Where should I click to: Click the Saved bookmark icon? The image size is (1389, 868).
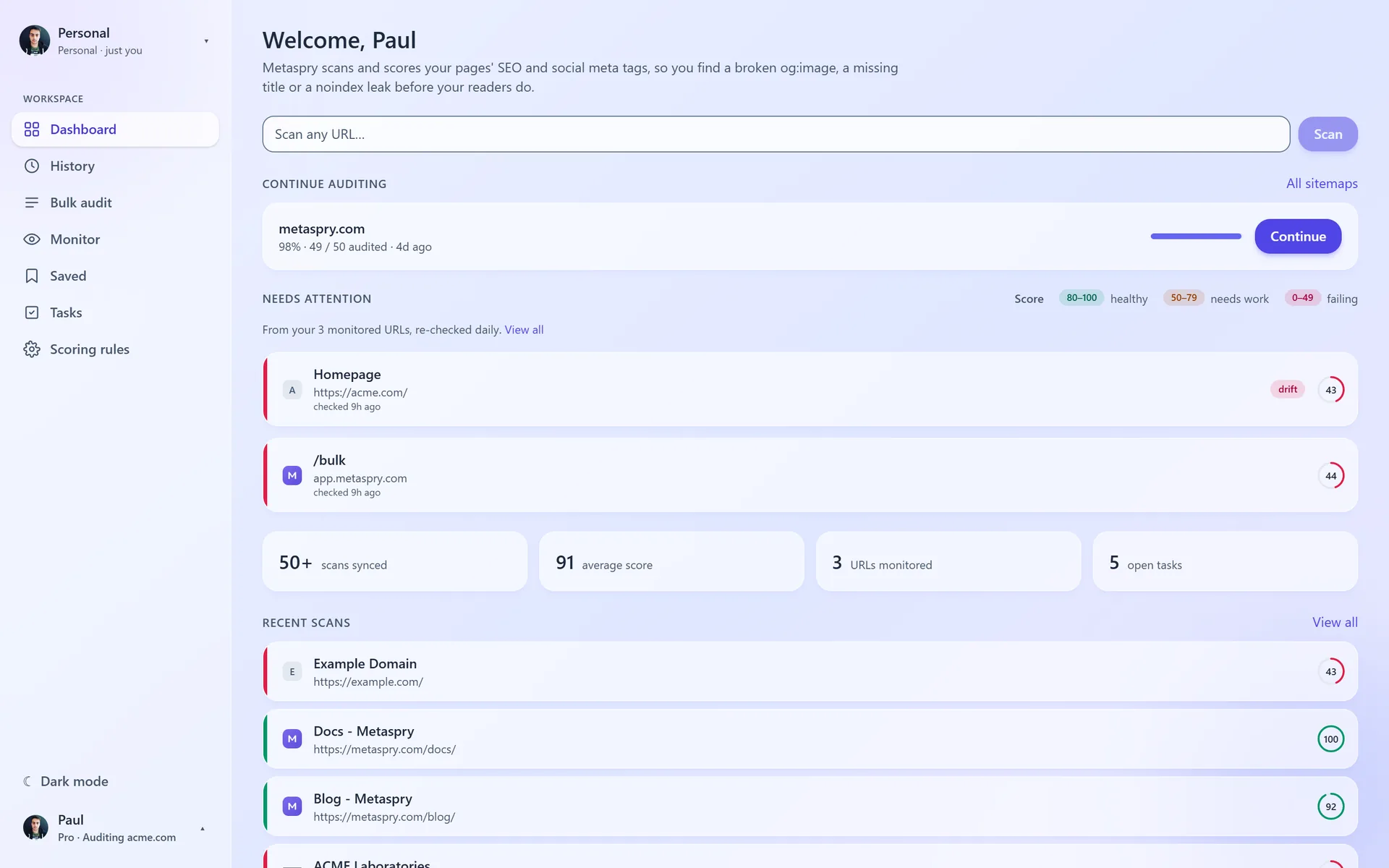(x=32, y=276)
